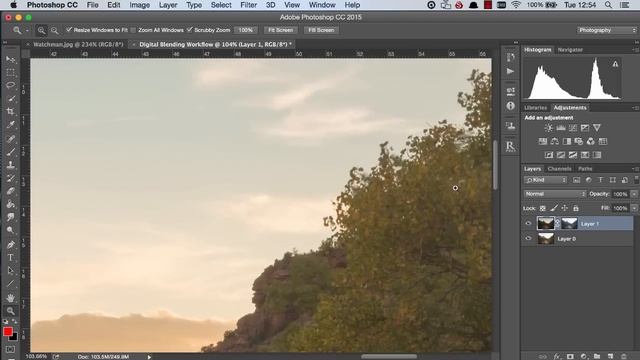
Task: Toggle lock transparent pixels
Action: pos(542,208)
